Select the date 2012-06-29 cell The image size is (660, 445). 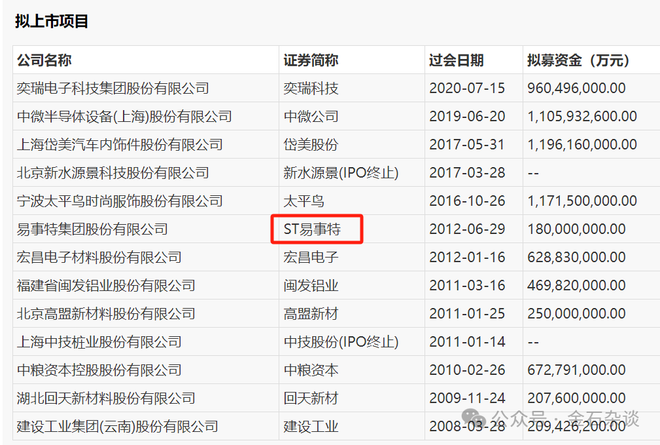click(x=465, y=229)
